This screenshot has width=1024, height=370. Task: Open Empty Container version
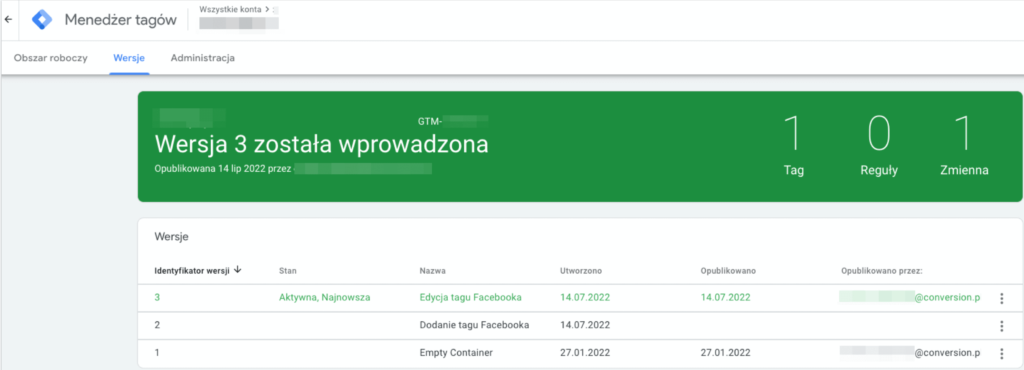(456, 352)
